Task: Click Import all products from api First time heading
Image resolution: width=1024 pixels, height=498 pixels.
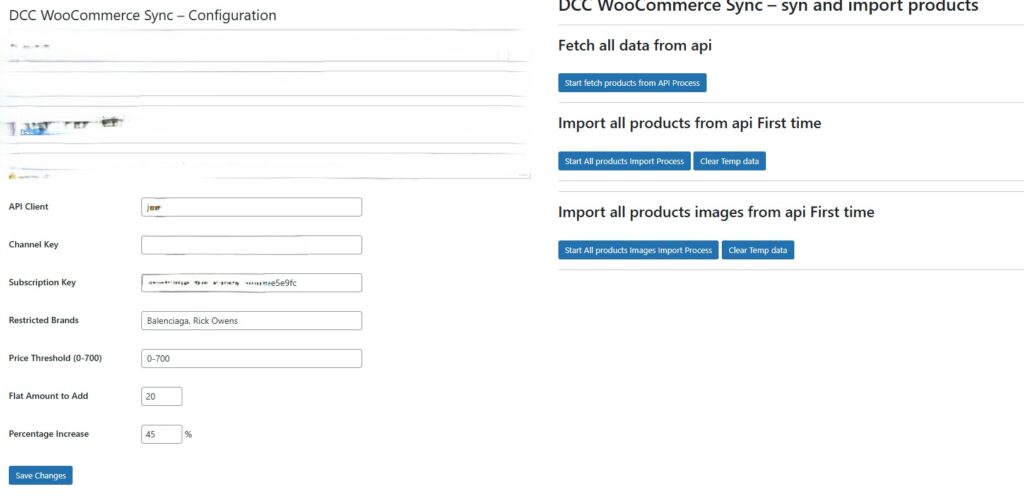Action: (x=690, y=123)
